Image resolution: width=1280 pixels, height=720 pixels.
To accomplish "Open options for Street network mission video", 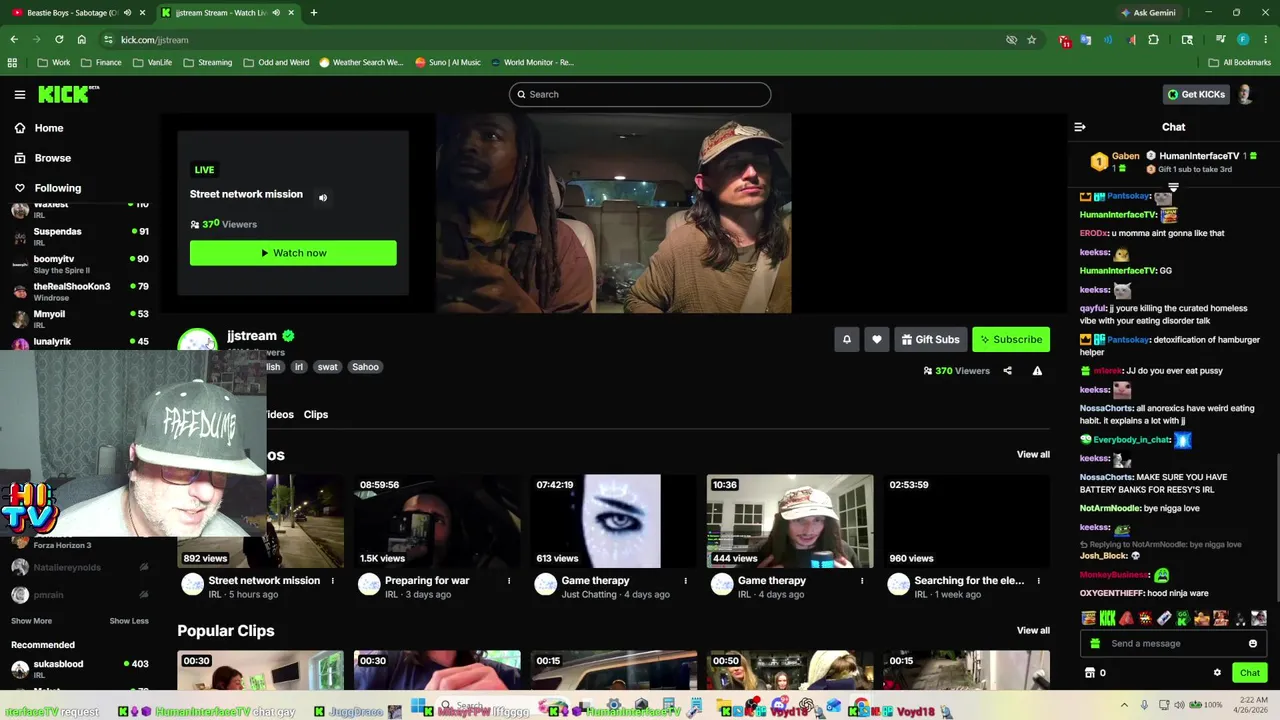I will [333, 581].
